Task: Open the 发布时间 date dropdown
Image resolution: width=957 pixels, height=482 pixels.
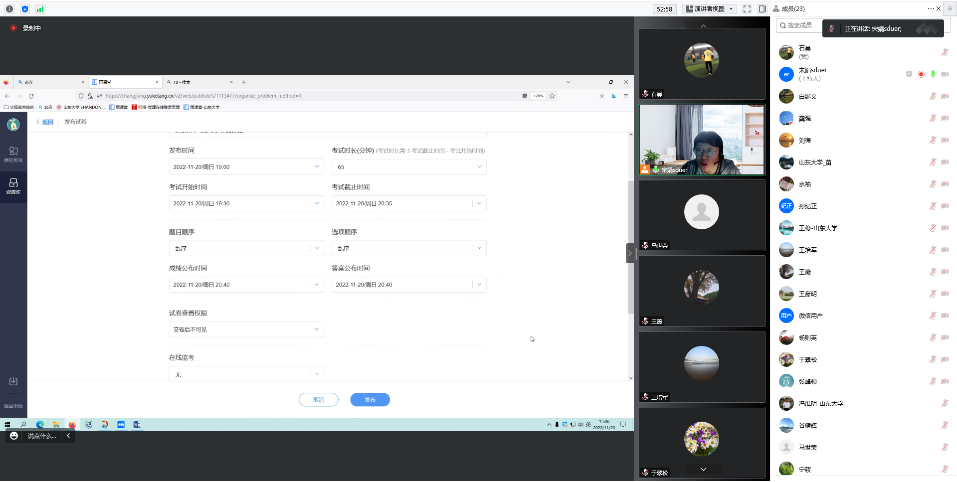Action: point(246,167)
